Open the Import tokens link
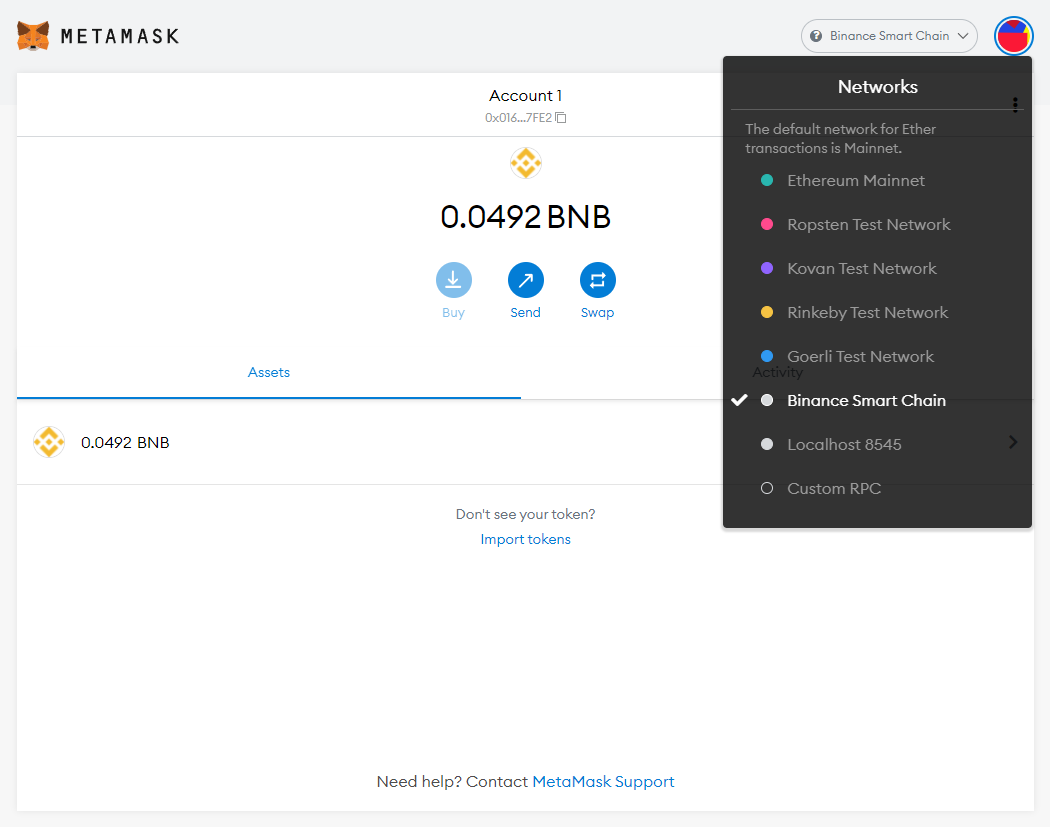 tap(526, 540)
